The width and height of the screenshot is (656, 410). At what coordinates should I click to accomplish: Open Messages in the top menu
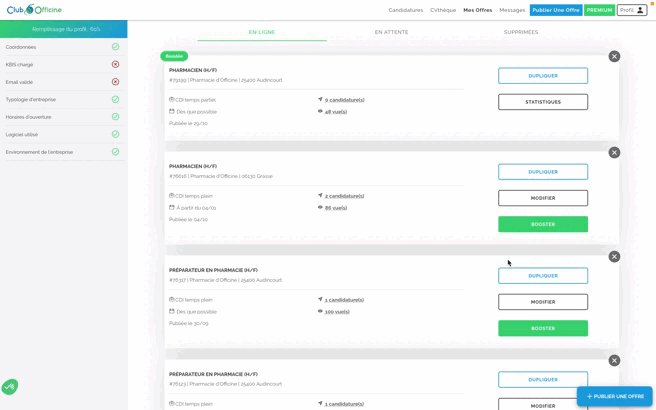(512, 10)
